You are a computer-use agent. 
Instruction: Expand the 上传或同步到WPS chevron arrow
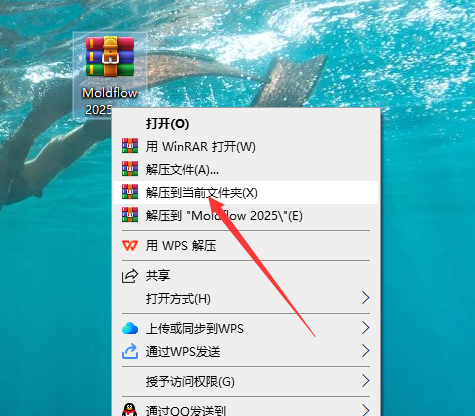(x=366, y=328)
